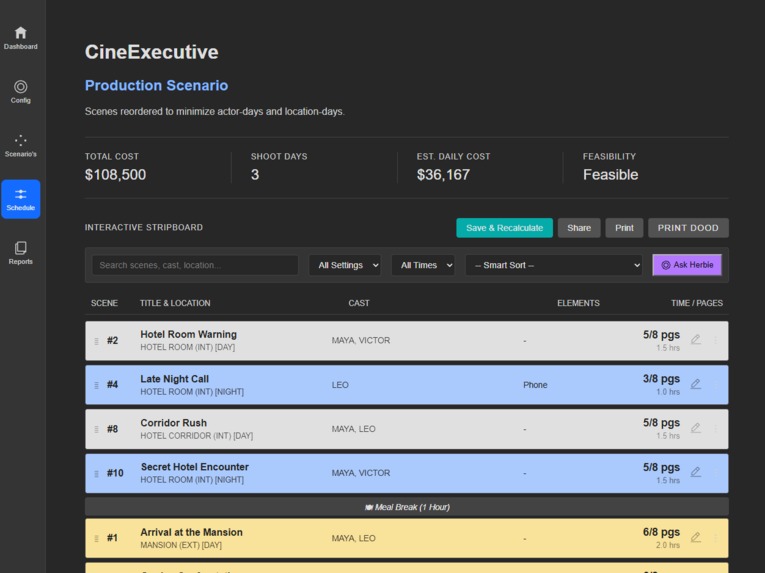The height and width of the screenshot is (573, 765).
Task: Focus the search scenes, cast, location field
Action: point(195,265)
